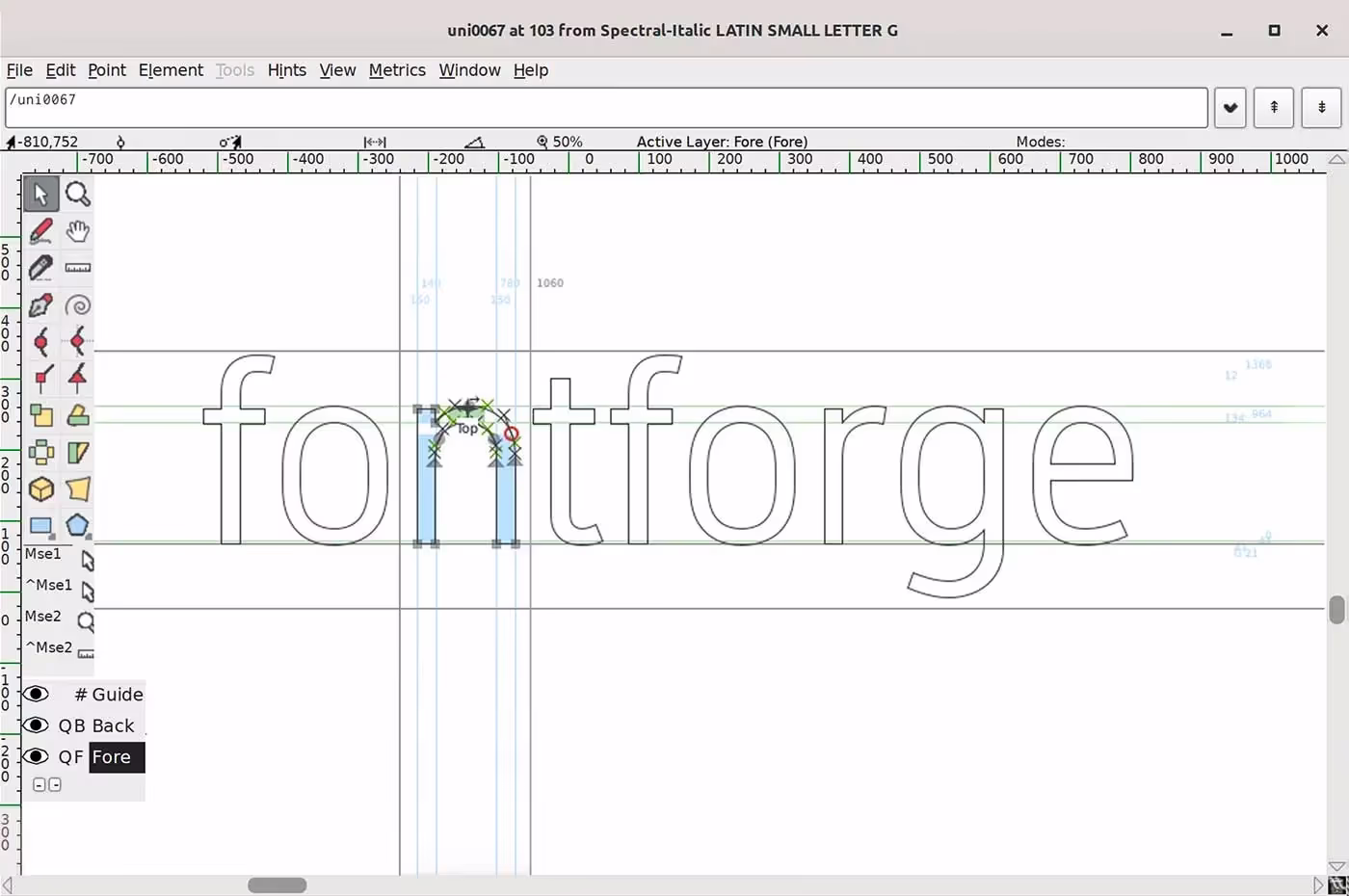Image resolution: width=1349 pixels, height=896 pixels.
Task: Pick the Freehand drawing tool
Action: (40, 231)
